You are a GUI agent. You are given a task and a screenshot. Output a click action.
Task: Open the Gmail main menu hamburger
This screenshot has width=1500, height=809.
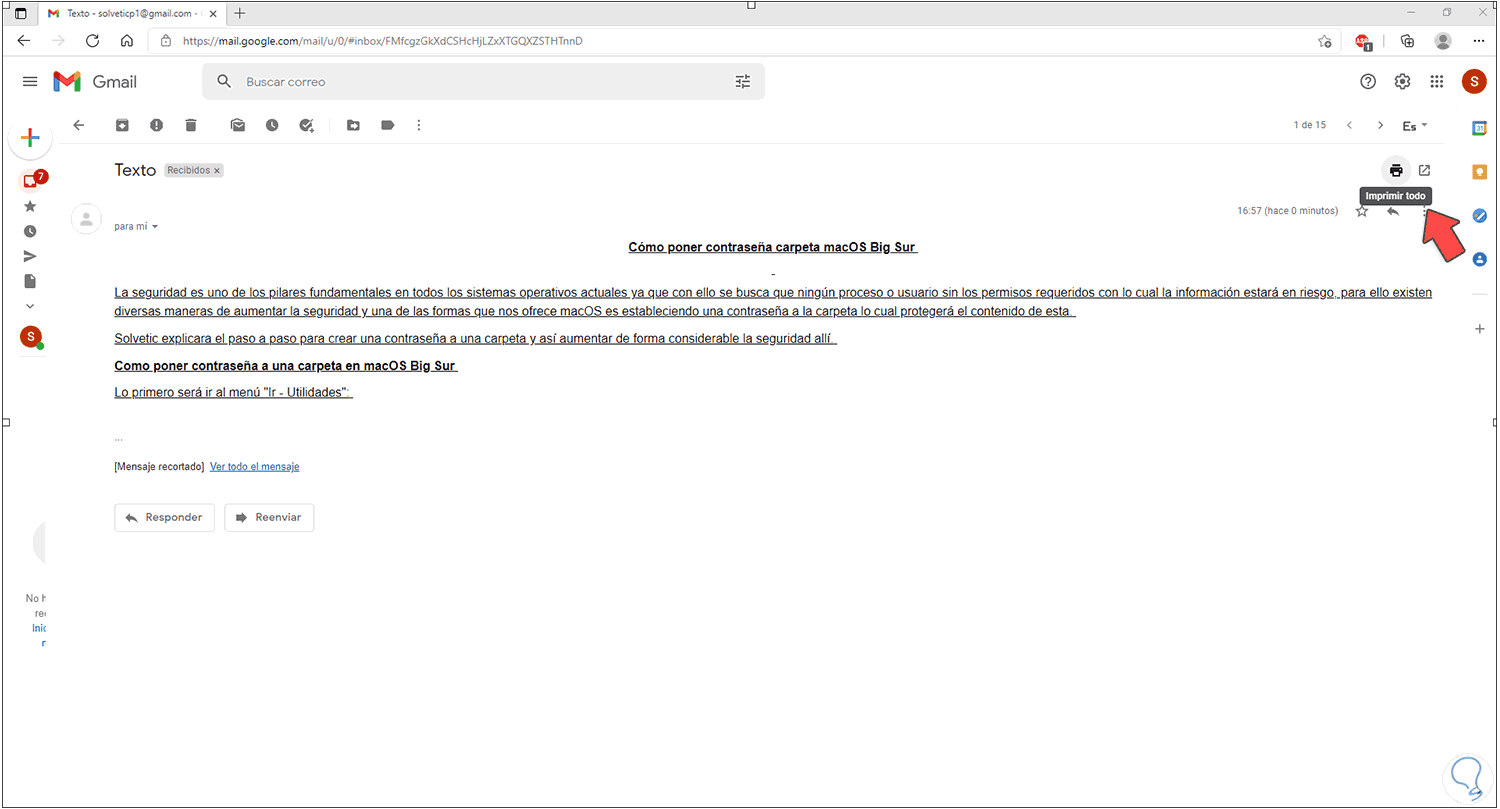[30, 82]
